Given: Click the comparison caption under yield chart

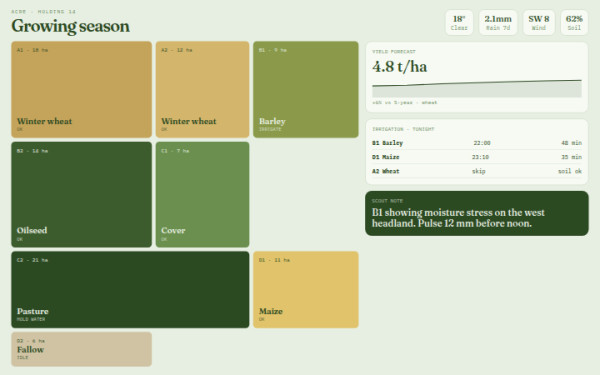Looking at the screenshot, I should [x=404, y=103].
